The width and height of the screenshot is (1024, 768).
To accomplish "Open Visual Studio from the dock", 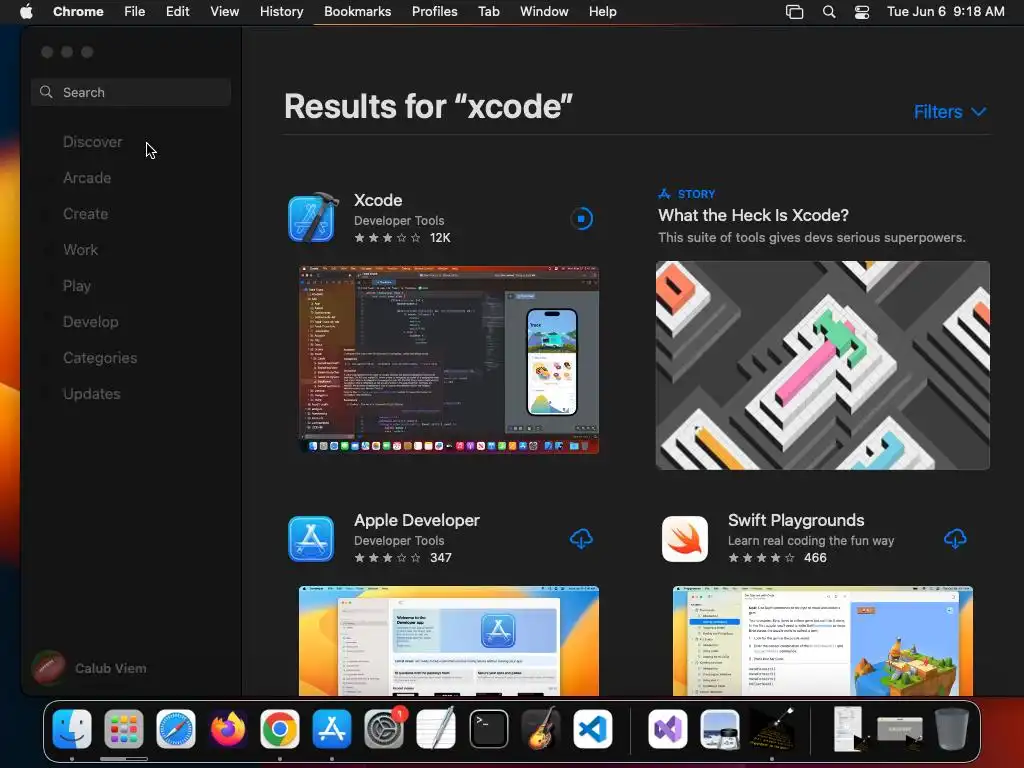I will (x=667, y=729).
